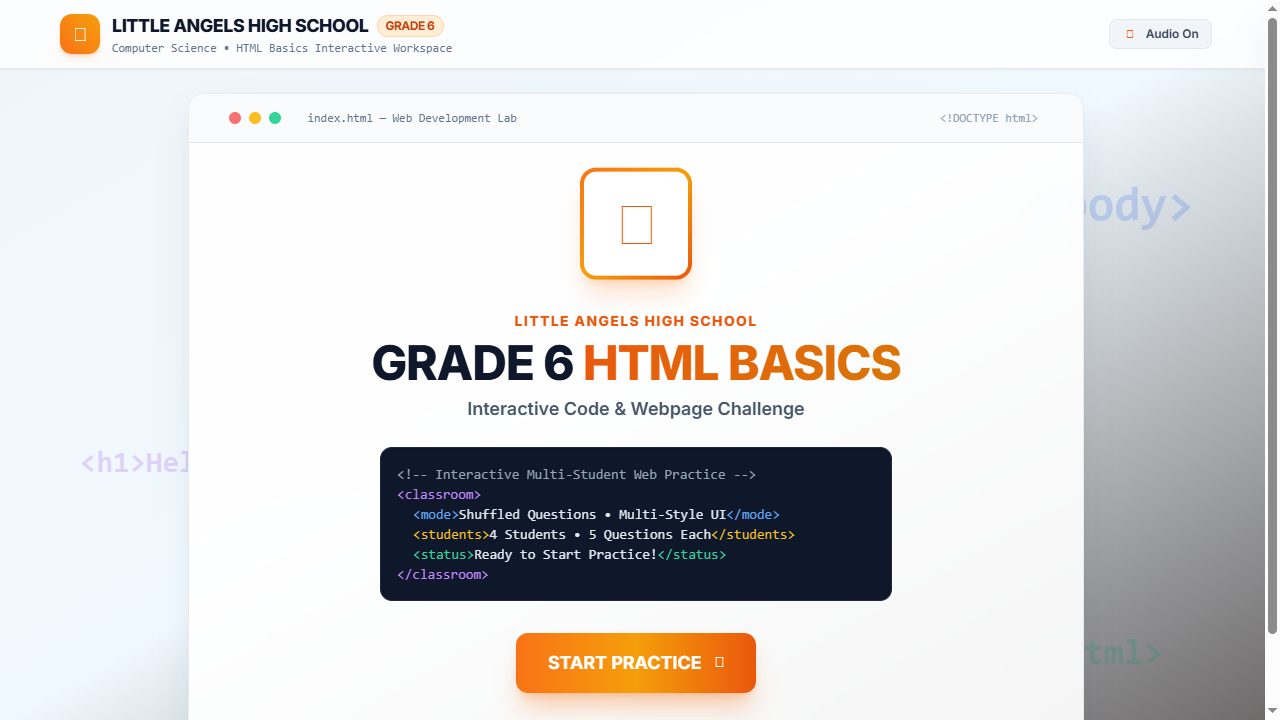
Task: Toggle the Audio On button
Action: click(x=1160, y=34)
